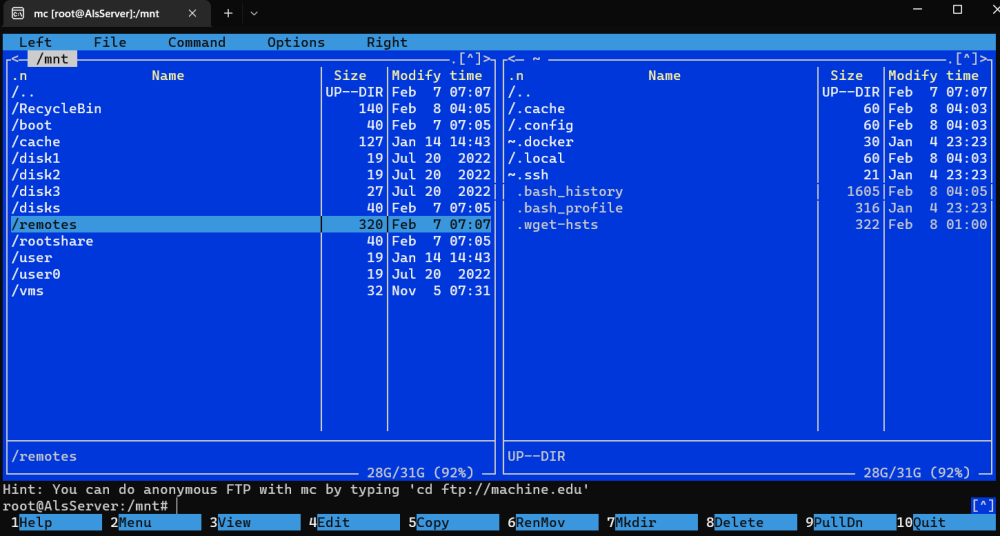Click the /mnt path title of left panel
1000x536 pixels.
tap(52, 59)
